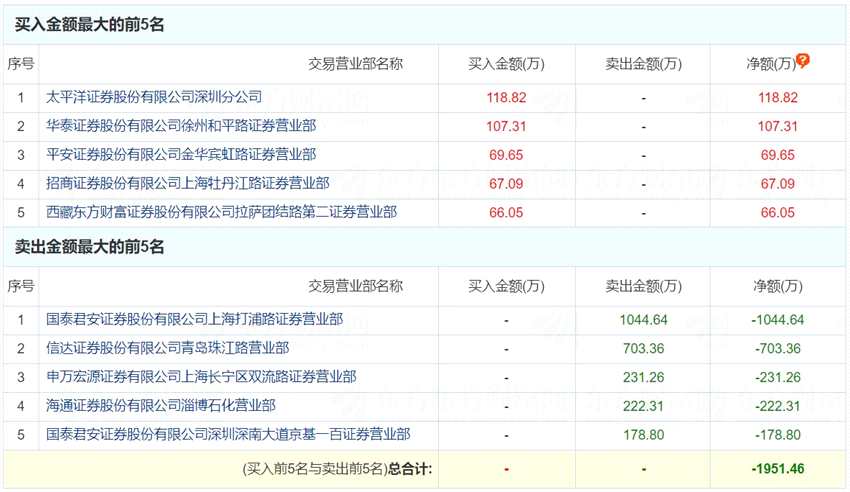
Task: Select total net amount -1951.46
Action: click(778, 469)
